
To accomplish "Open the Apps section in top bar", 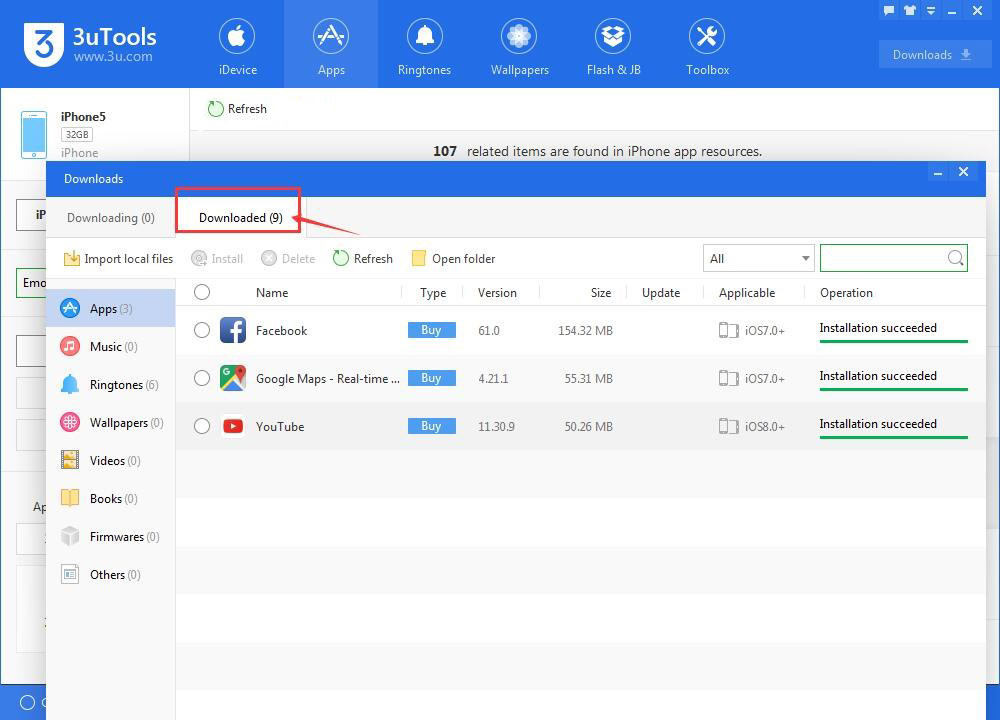I will (331, 45).
